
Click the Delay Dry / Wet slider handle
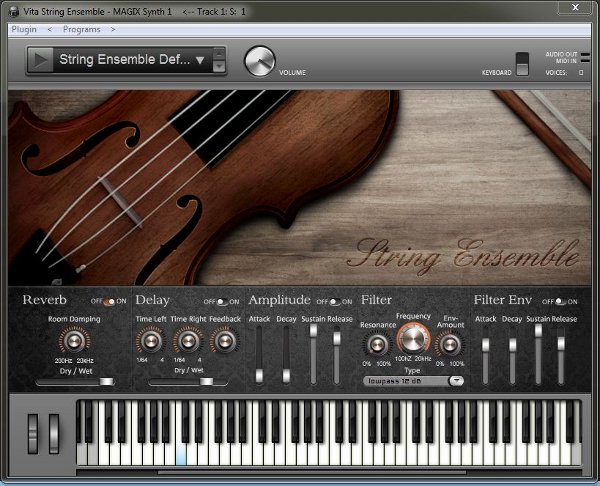[x=207, y=381]
